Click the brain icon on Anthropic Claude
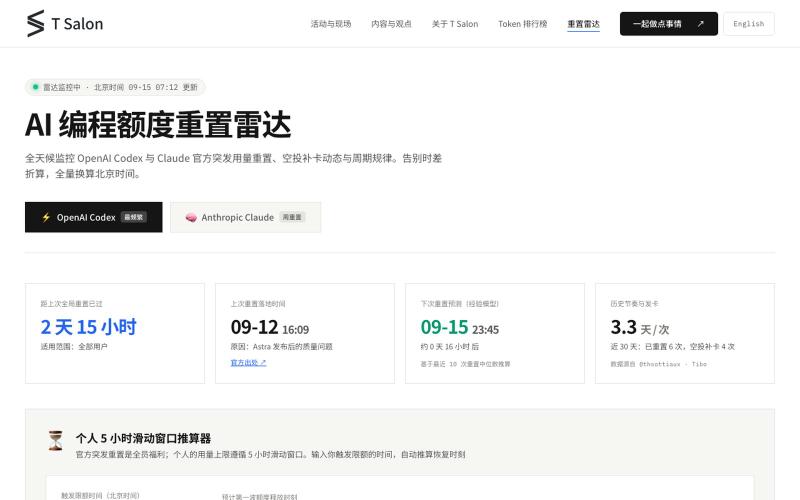The width and height of the screenshot is (800, 500). (x=191, y=218)
